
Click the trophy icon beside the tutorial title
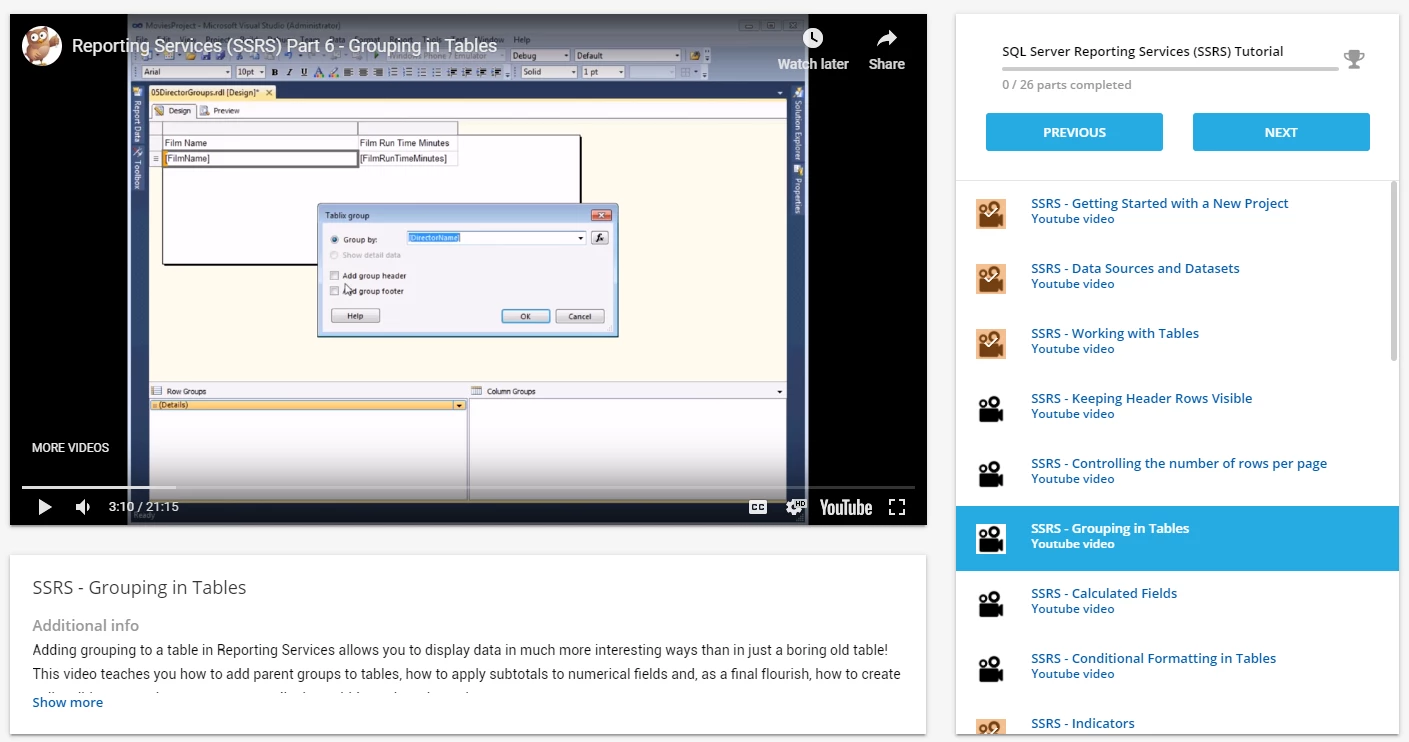pos(1354,60)
